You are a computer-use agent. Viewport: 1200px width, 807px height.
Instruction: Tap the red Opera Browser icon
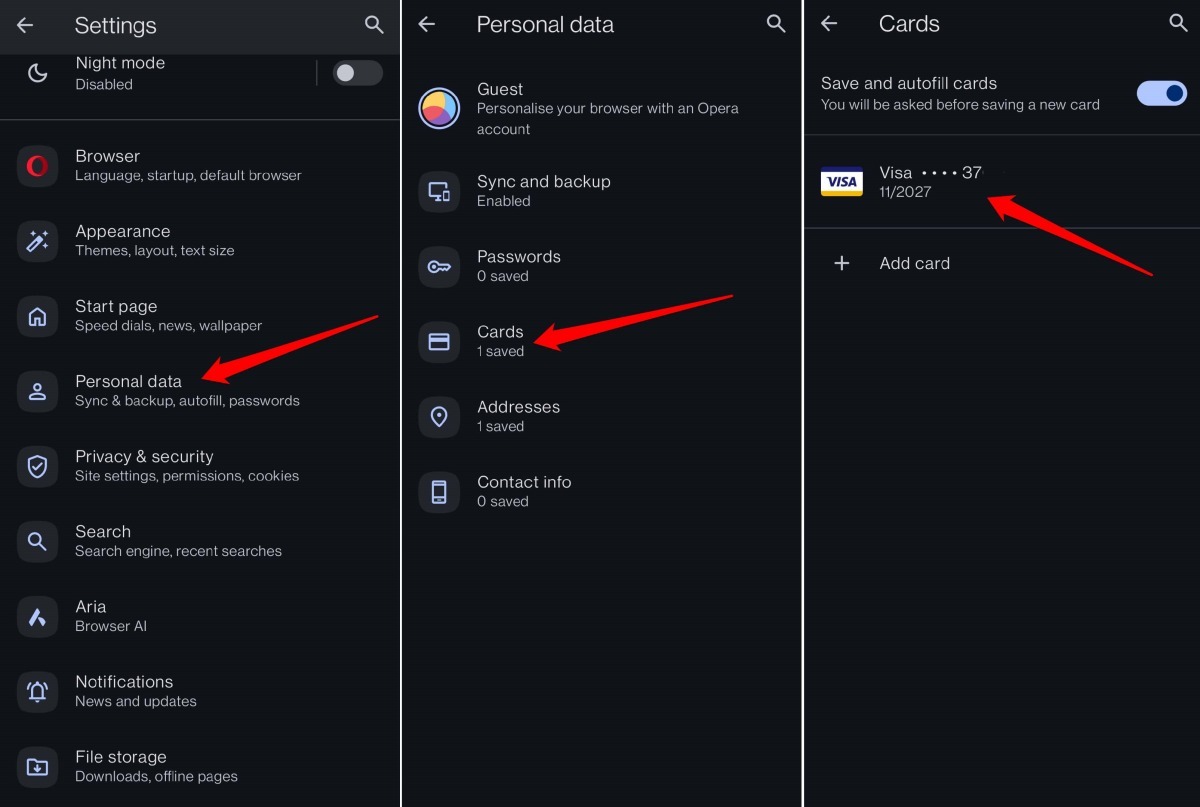click(x=37, y=165)
